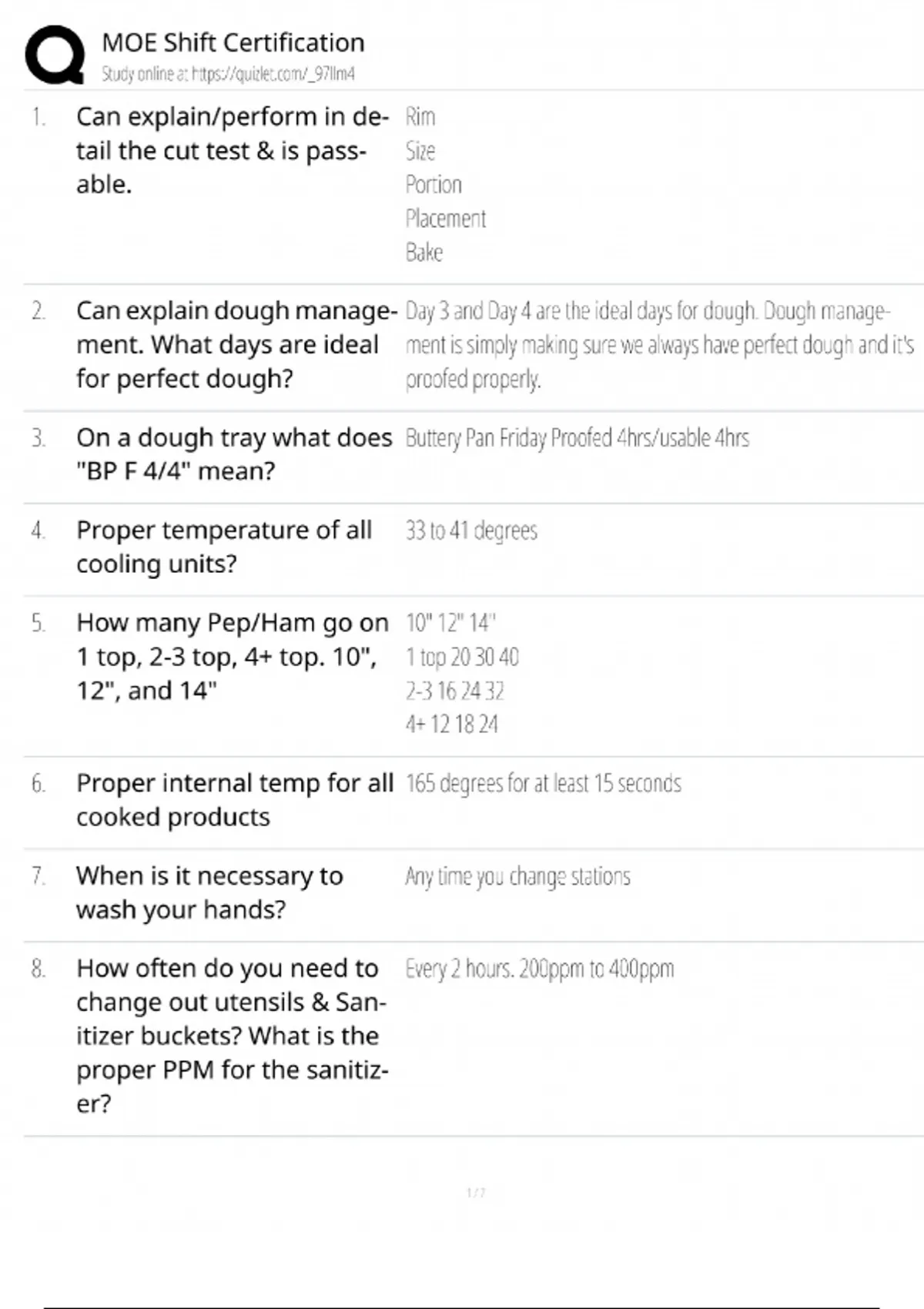This screenshot has width=924, height=1309.
Task: Click the Quizlet Q logo
Action: tap(55, 55)
